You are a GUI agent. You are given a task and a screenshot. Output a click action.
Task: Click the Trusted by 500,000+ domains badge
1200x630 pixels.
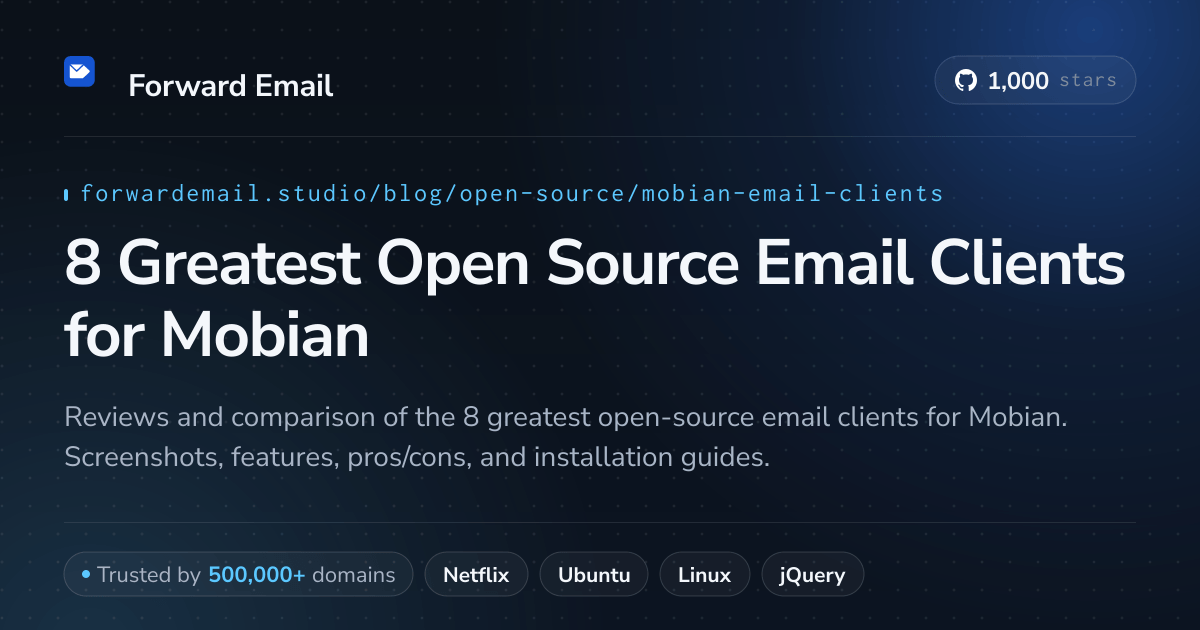[238, 575]
